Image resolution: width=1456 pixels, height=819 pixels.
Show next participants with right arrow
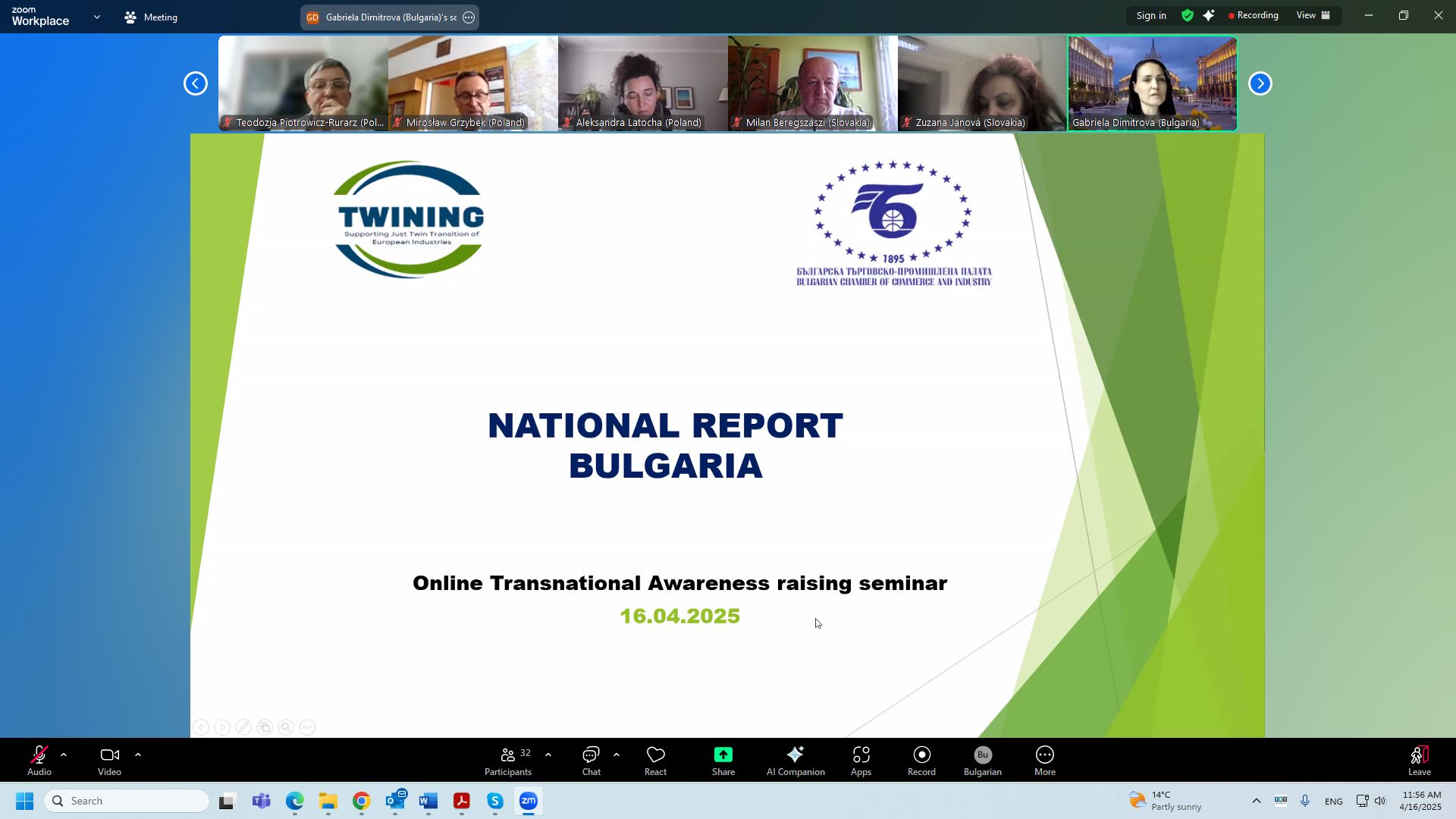pos(1260,83)
